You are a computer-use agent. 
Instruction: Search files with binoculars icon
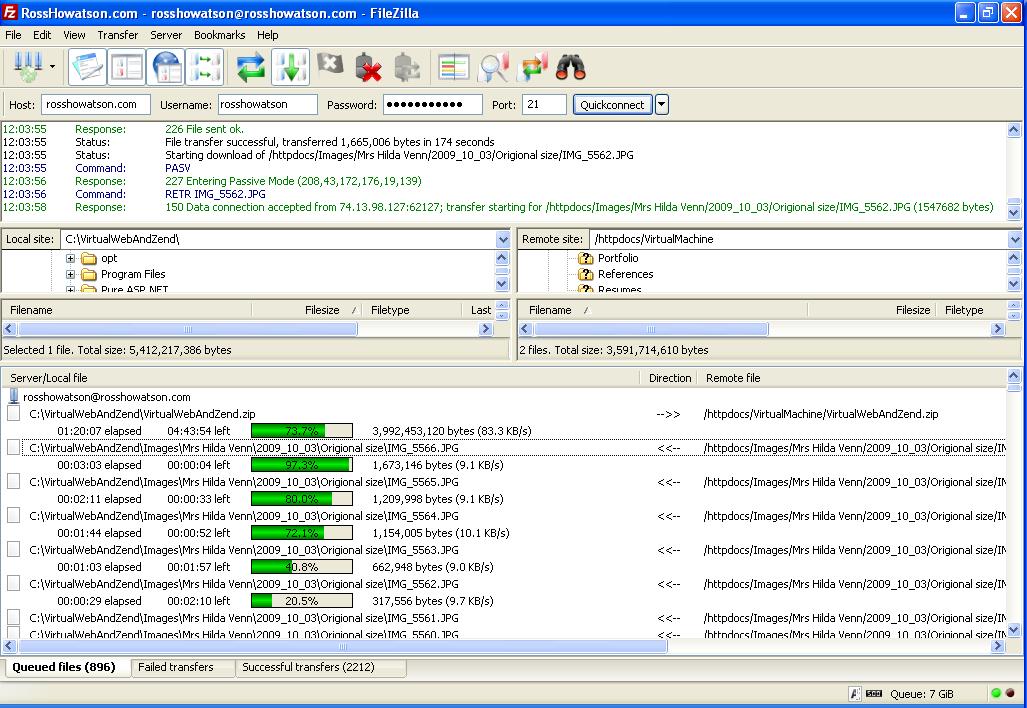pos(570,67)
